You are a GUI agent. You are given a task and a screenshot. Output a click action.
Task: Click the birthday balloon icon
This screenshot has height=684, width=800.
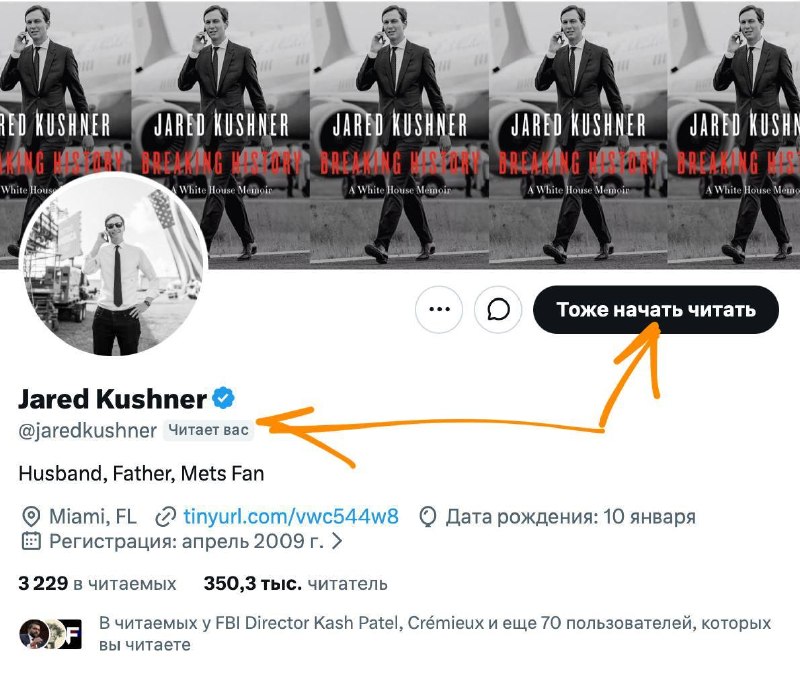point(428,517)
